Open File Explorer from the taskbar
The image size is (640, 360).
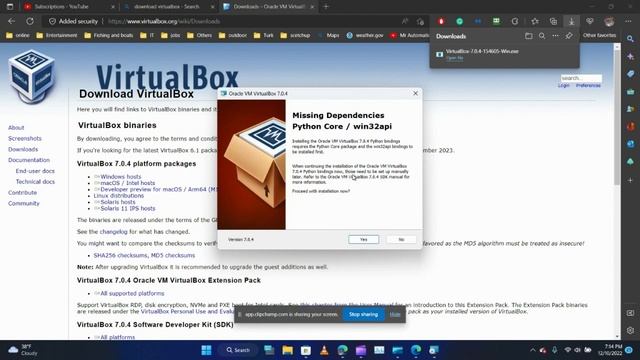[287, 350]
